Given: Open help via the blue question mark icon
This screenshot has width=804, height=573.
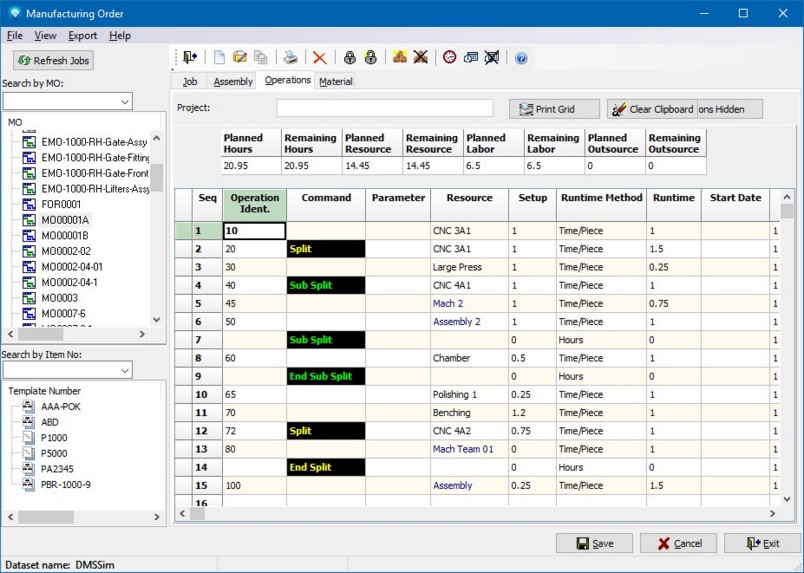Looking at the screenshot, I should 521,58.
